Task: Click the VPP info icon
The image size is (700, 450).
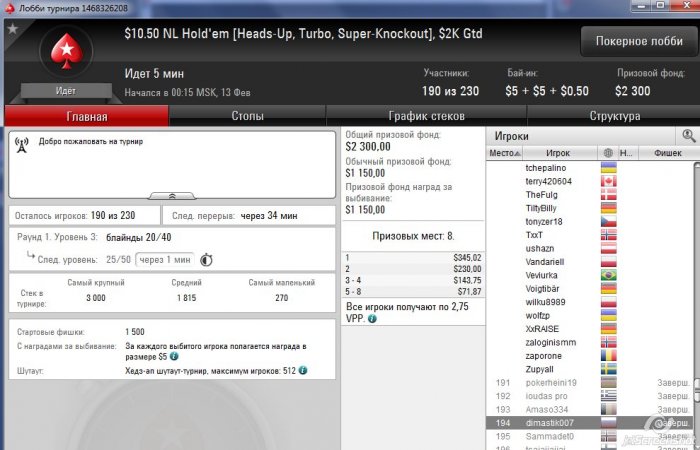Action: point(372,319)
